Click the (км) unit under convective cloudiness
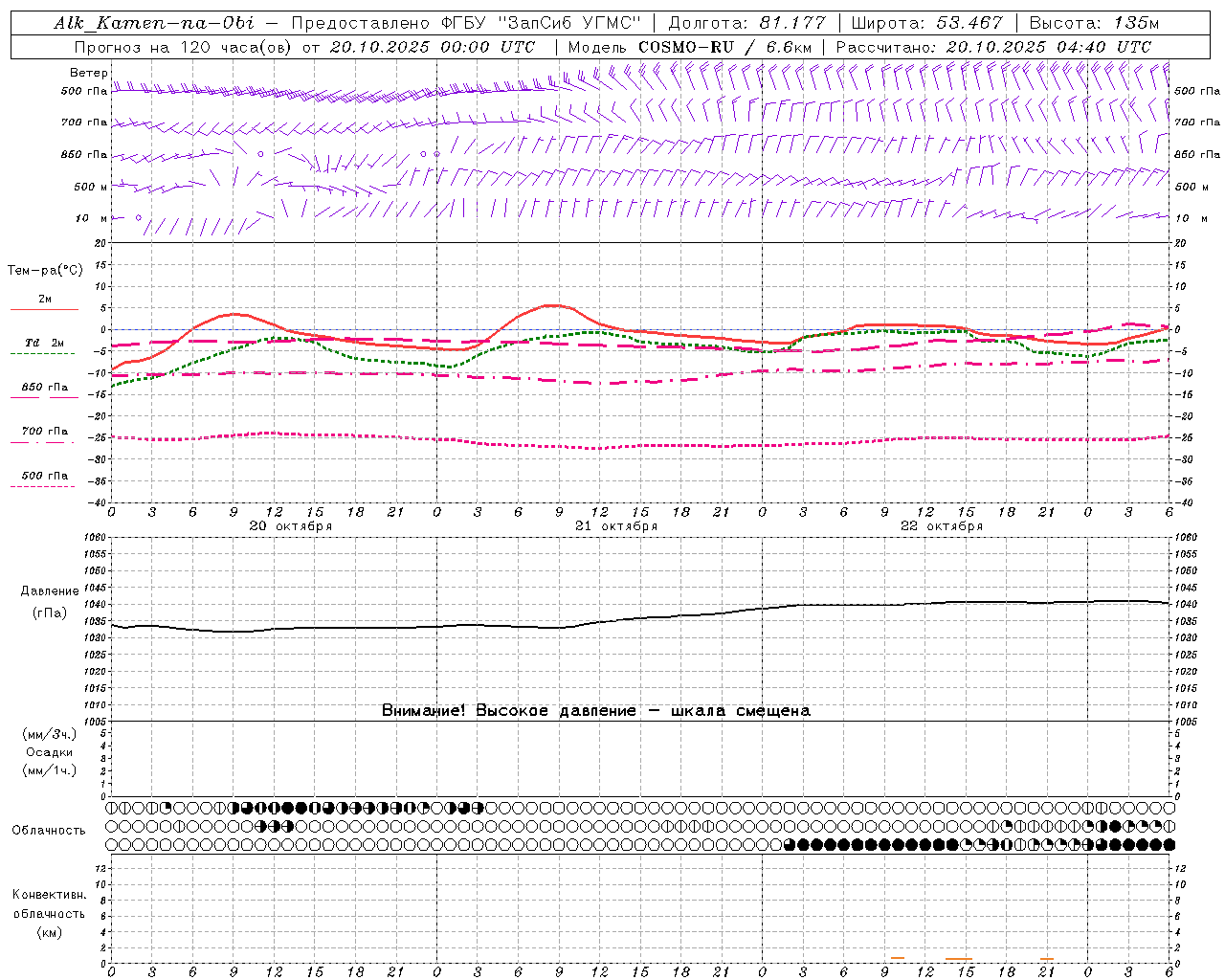 (49, 932)
